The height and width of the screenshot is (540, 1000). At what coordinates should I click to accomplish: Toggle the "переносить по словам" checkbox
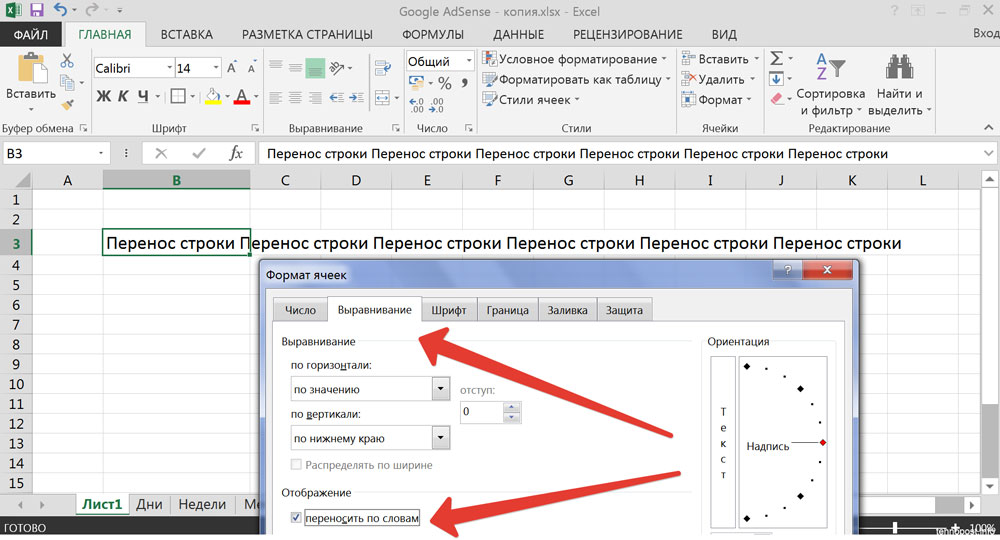tap(295, 517)
